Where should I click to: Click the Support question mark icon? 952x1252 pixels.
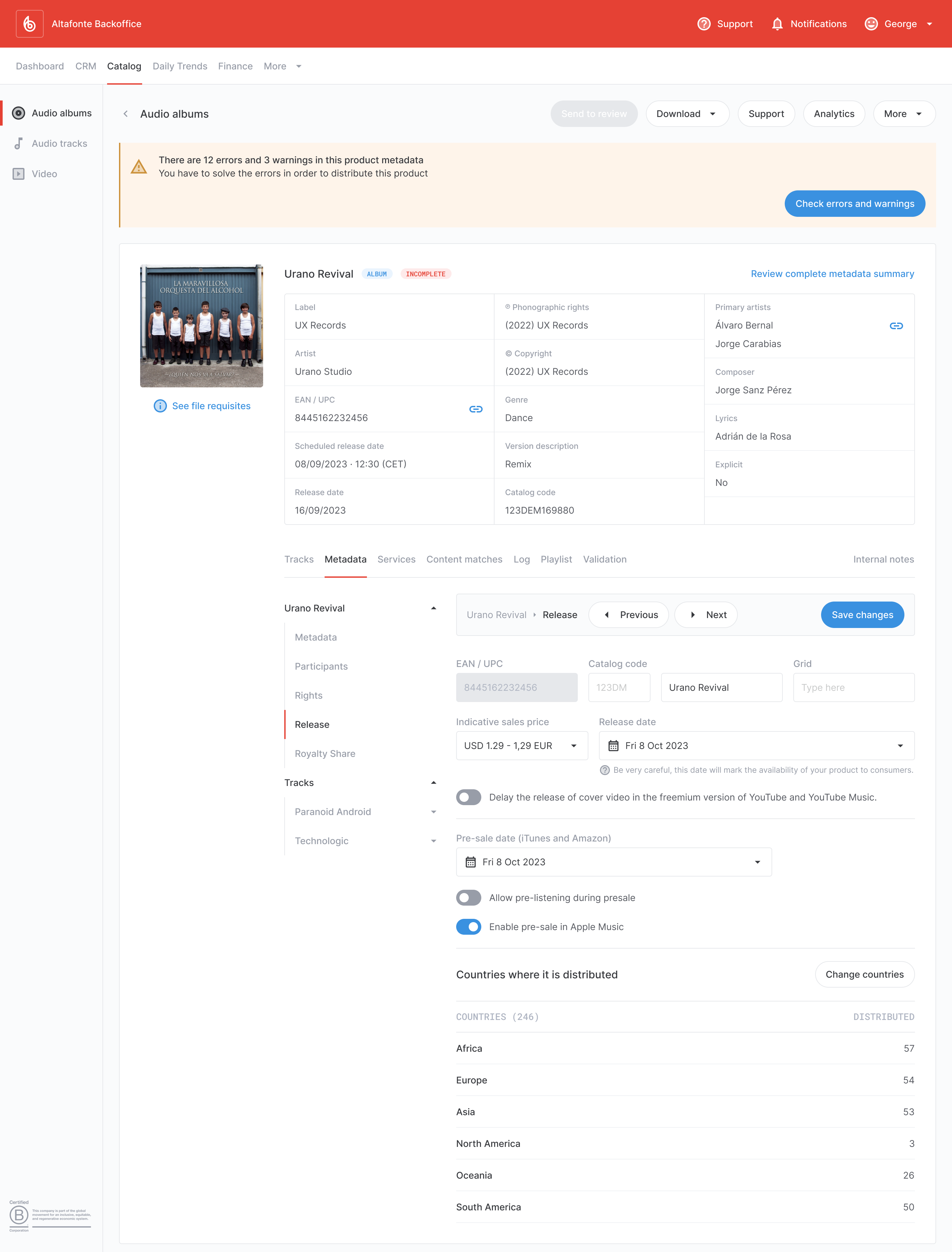coord(704,24)
